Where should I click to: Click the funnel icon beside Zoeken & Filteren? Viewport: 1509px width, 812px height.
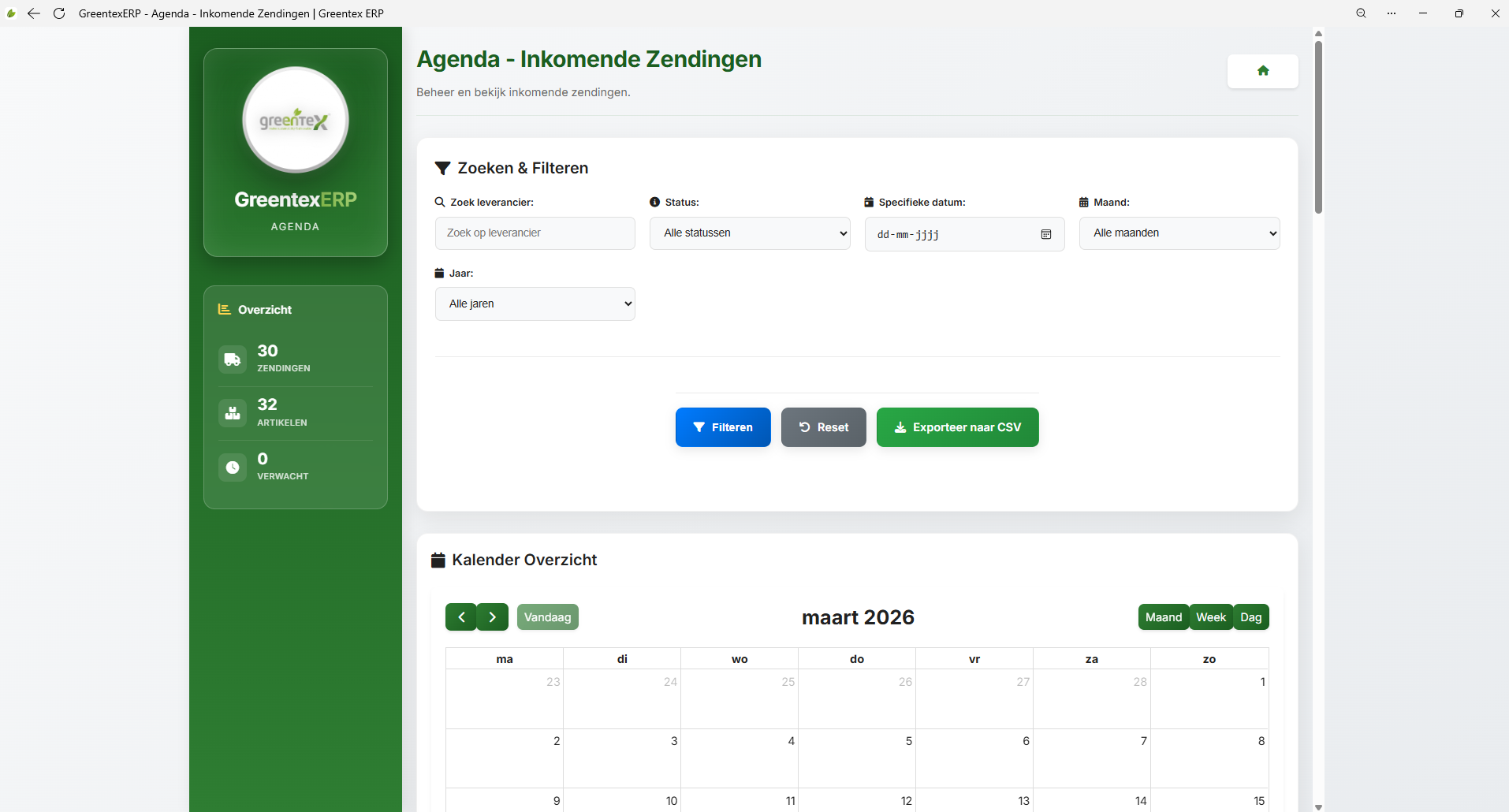coord(443,168)
